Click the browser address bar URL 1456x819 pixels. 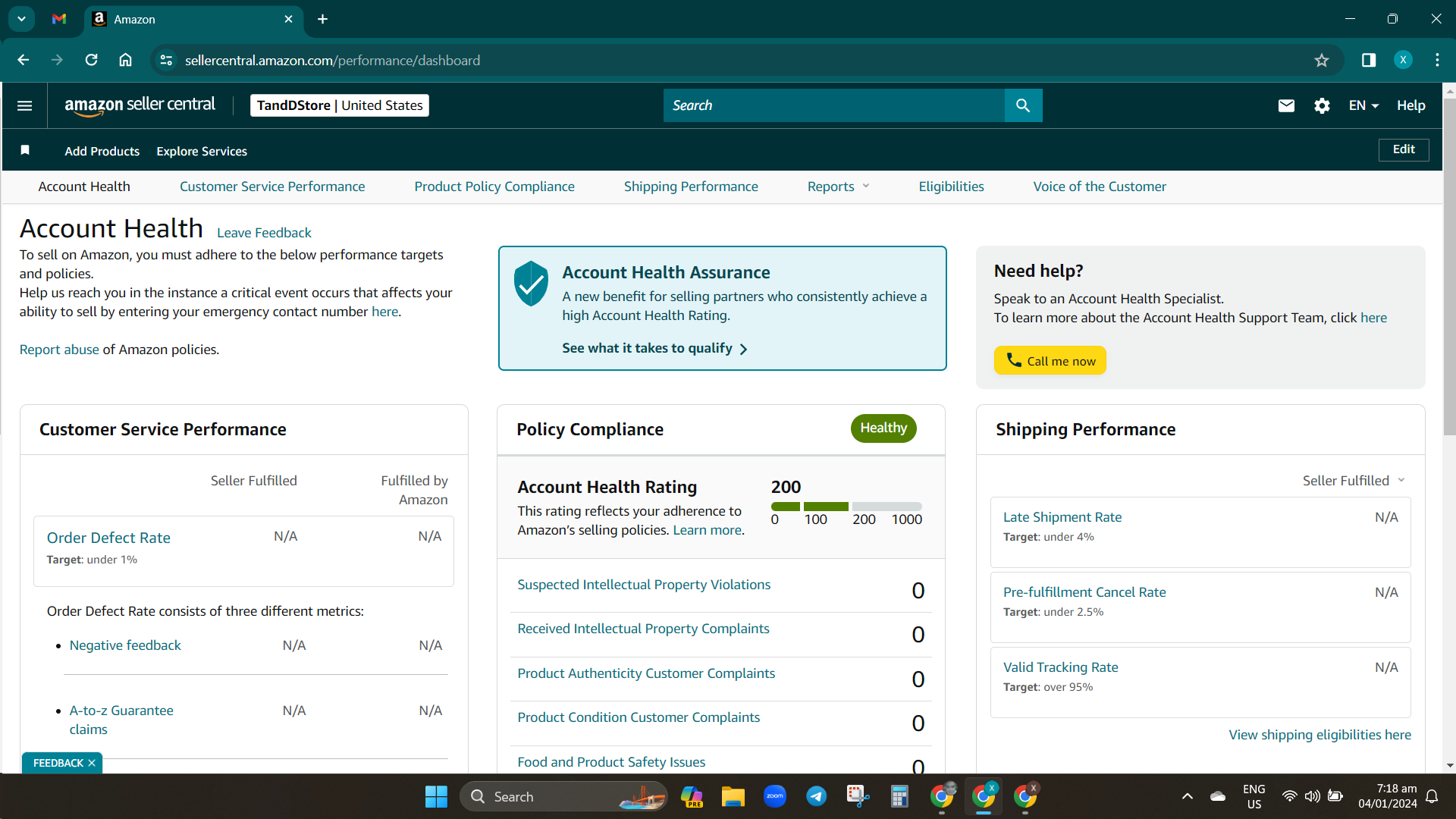(332, 60)
